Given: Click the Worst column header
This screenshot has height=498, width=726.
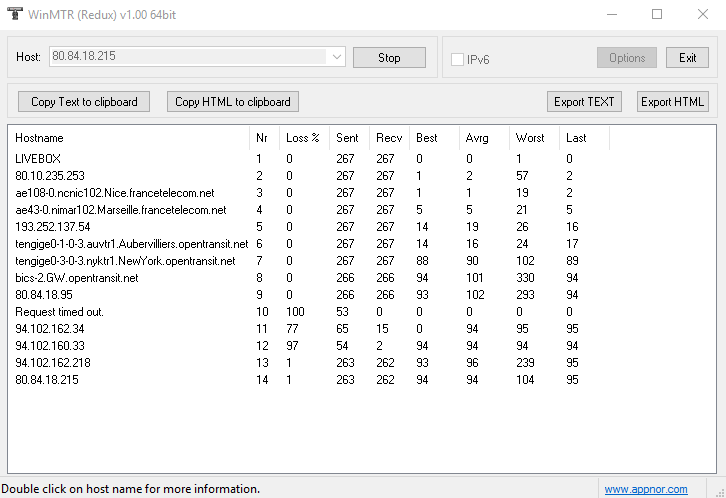Looking at the screenshot, I should (530, 138).
